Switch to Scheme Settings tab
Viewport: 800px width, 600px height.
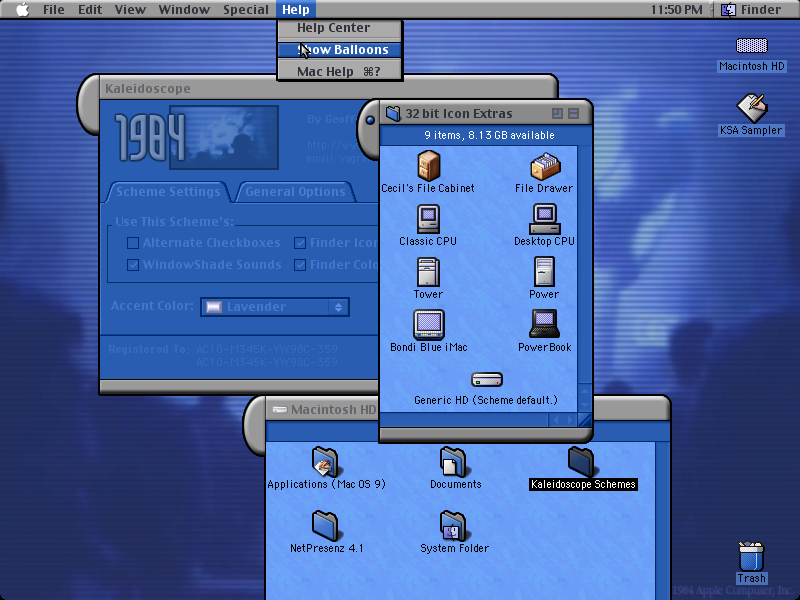tap(168, 192)
